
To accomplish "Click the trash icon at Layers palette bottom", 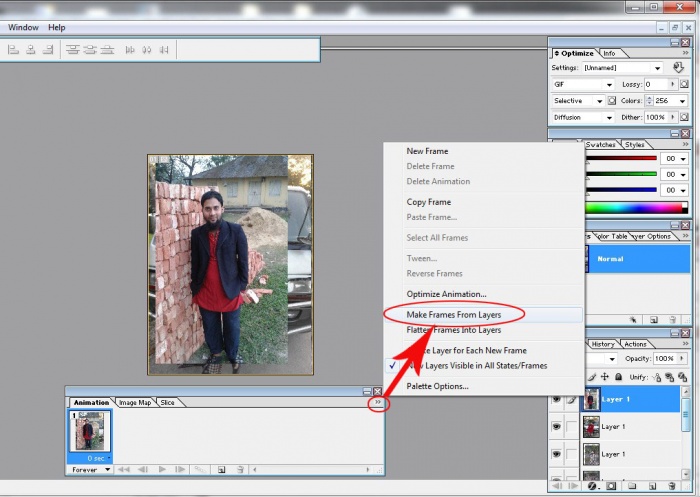I will click(669, 487).
